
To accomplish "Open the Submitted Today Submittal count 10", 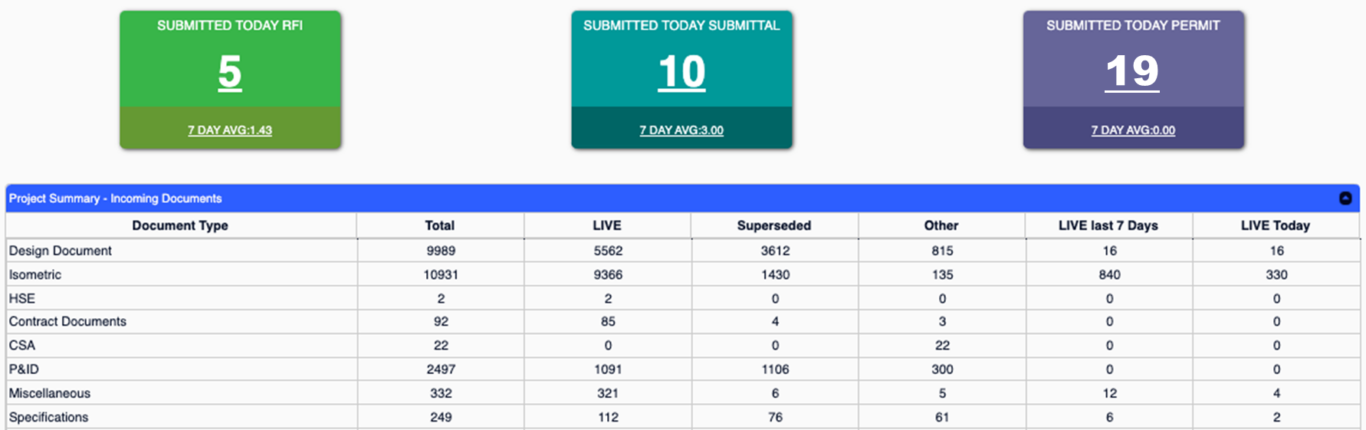I will point(682,72).
